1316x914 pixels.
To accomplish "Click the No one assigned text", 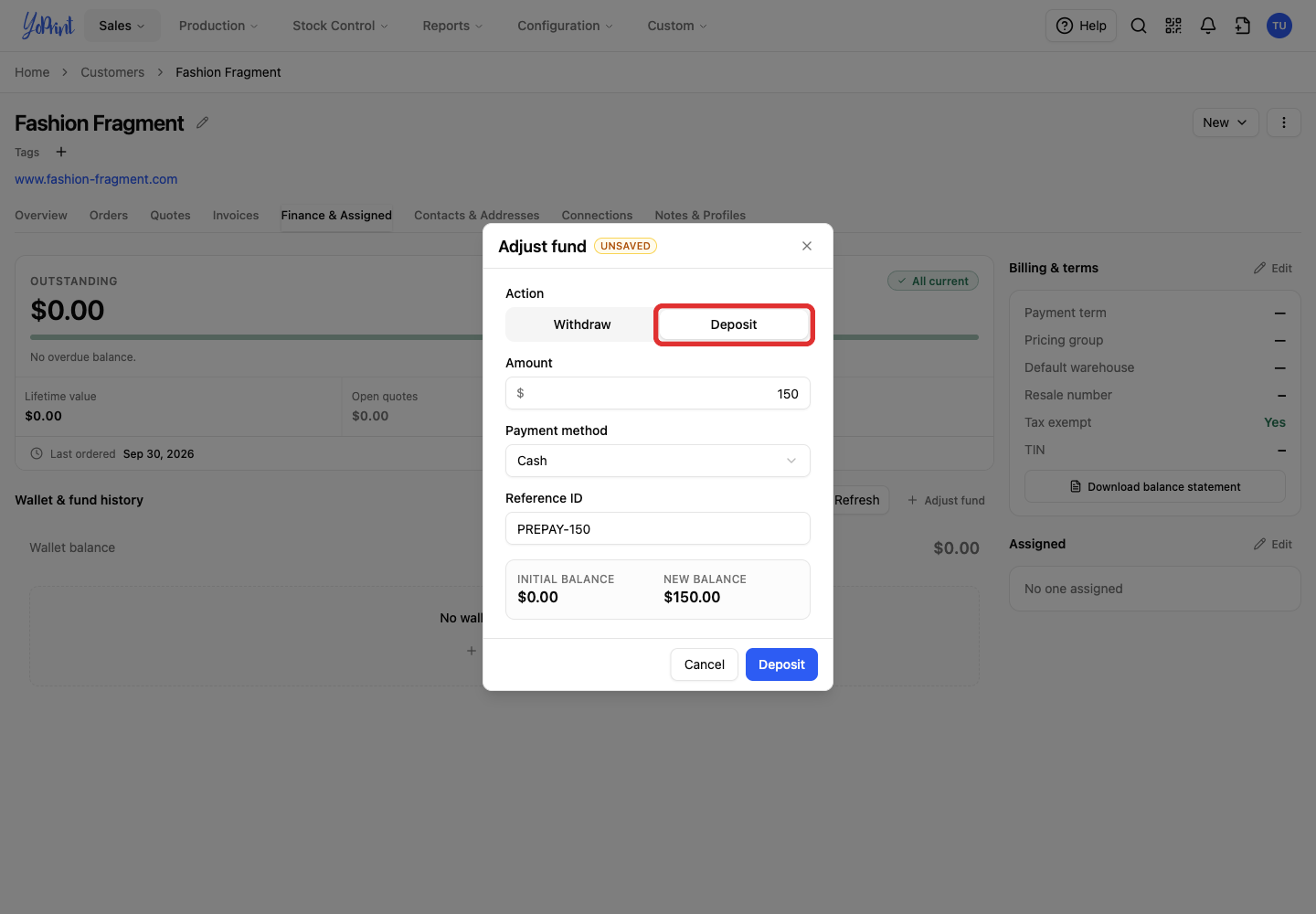I will point(1073,589).
